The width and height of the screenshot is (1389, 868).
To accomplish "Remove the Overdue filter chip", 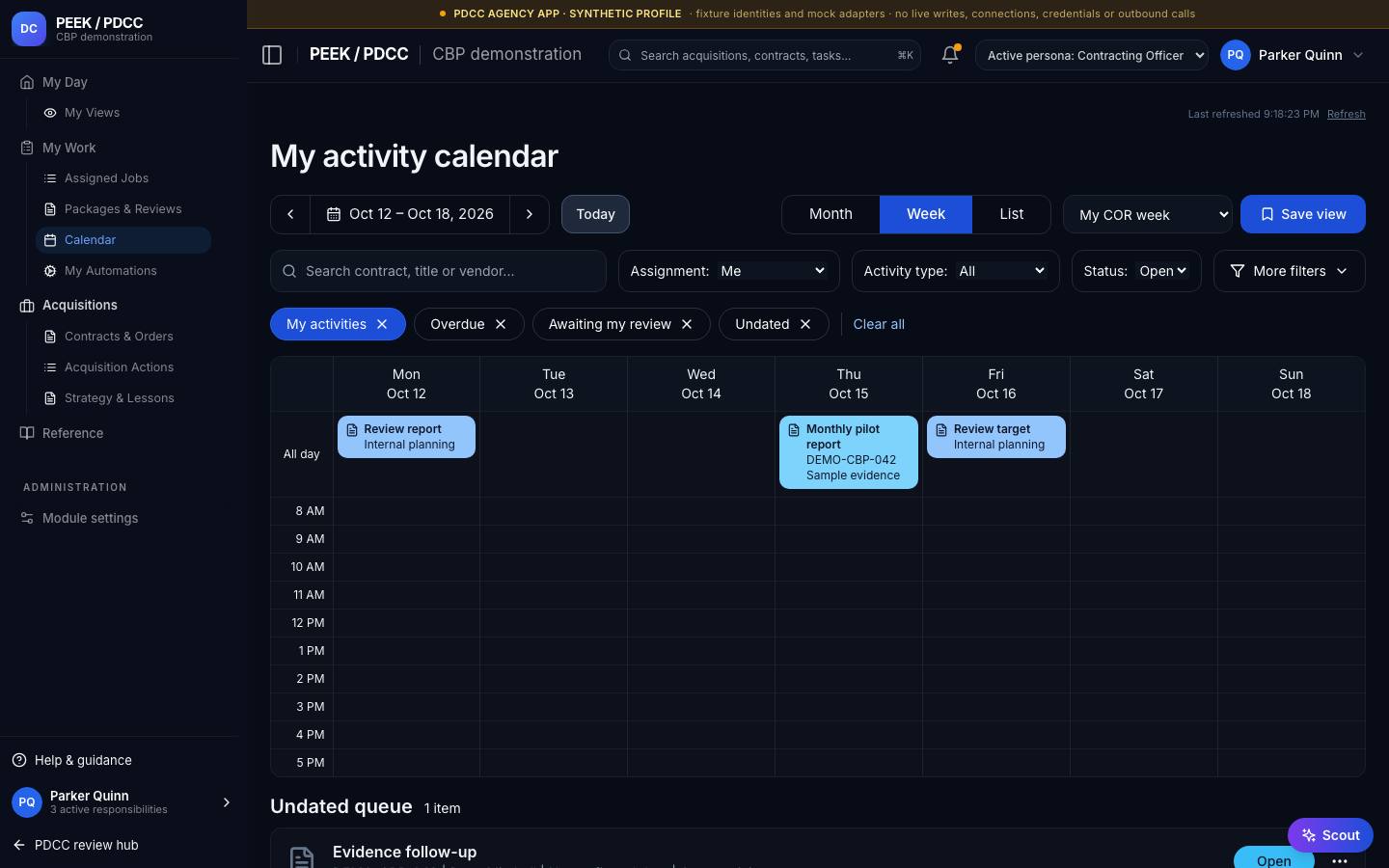I will [501, 324].
